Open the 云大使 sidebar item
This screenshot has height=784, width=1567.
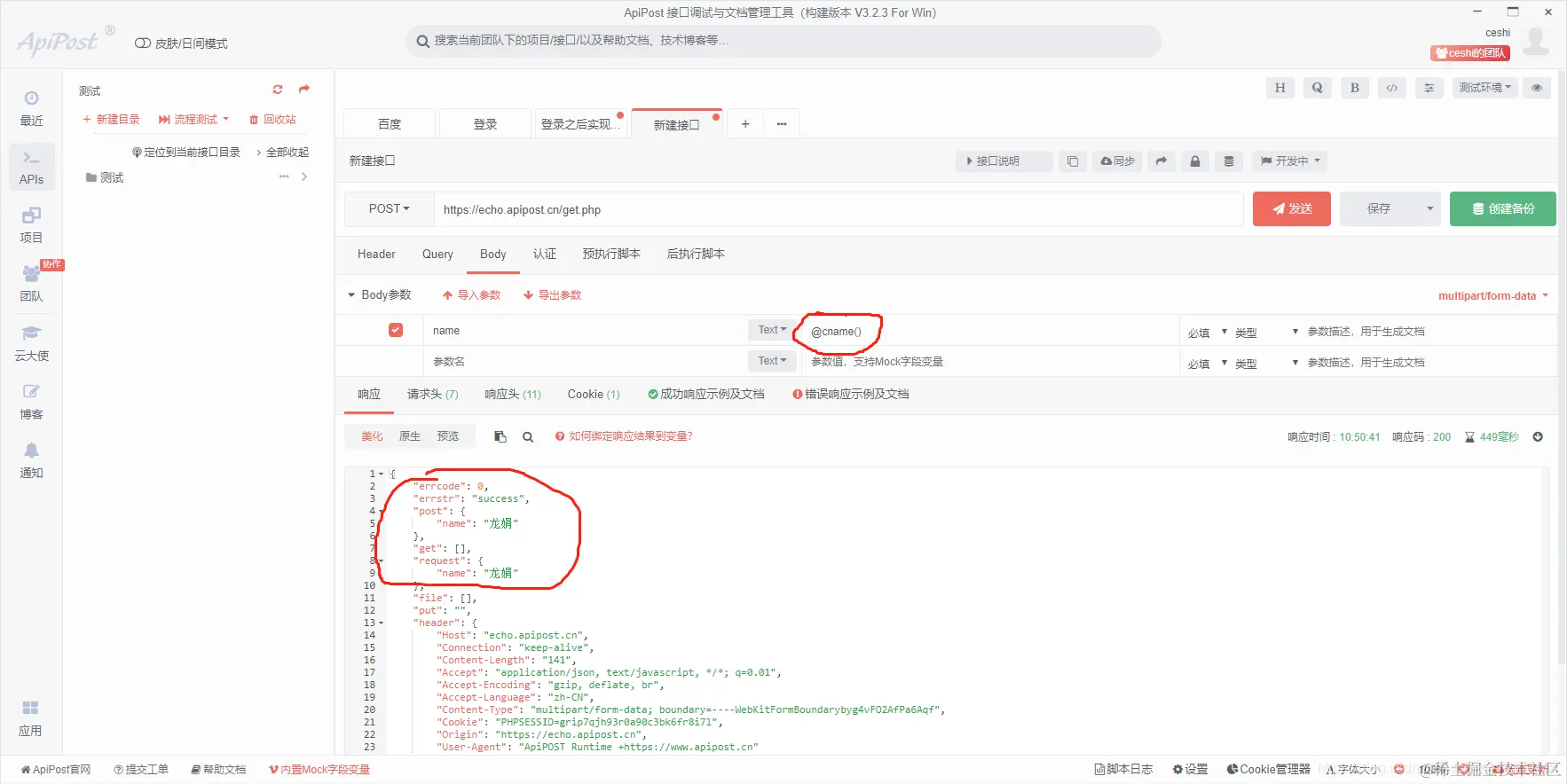31,343
